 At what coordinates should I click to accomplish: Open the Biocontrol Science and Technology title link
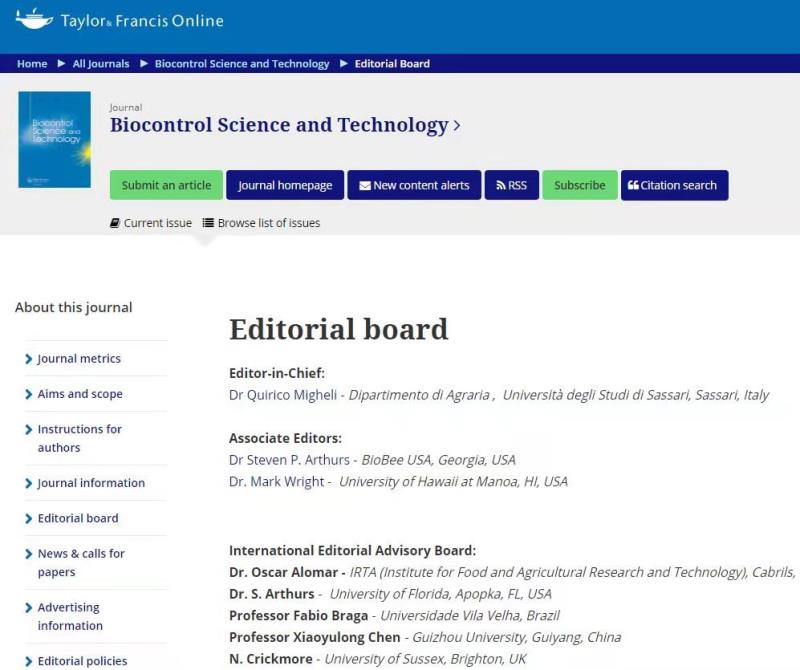click(x=279, y=125)
